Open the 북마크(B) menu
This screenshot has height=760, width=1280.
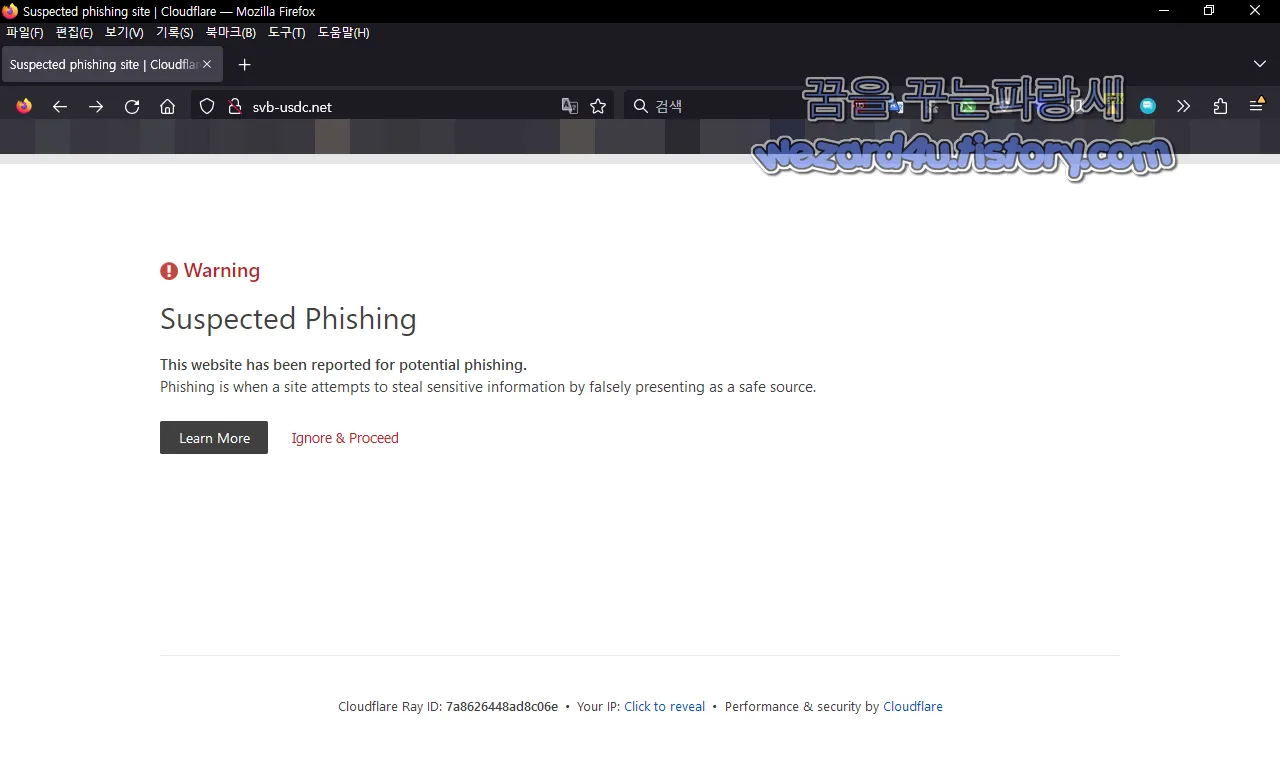coord(231,33)
